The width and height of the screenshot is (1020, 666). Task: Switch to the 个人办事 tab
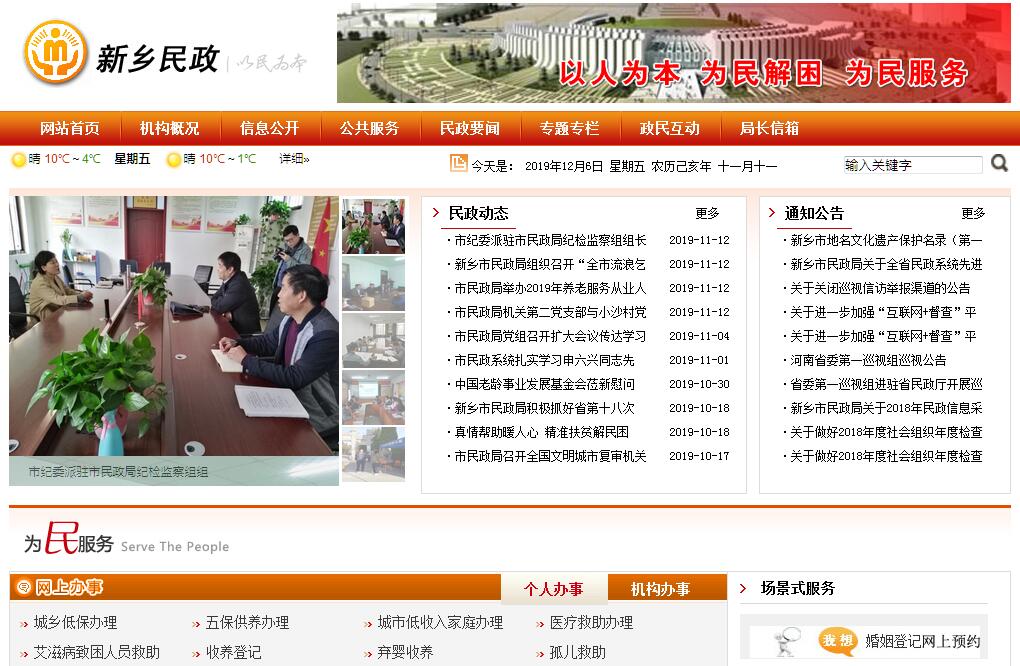[x=553, y=589]
